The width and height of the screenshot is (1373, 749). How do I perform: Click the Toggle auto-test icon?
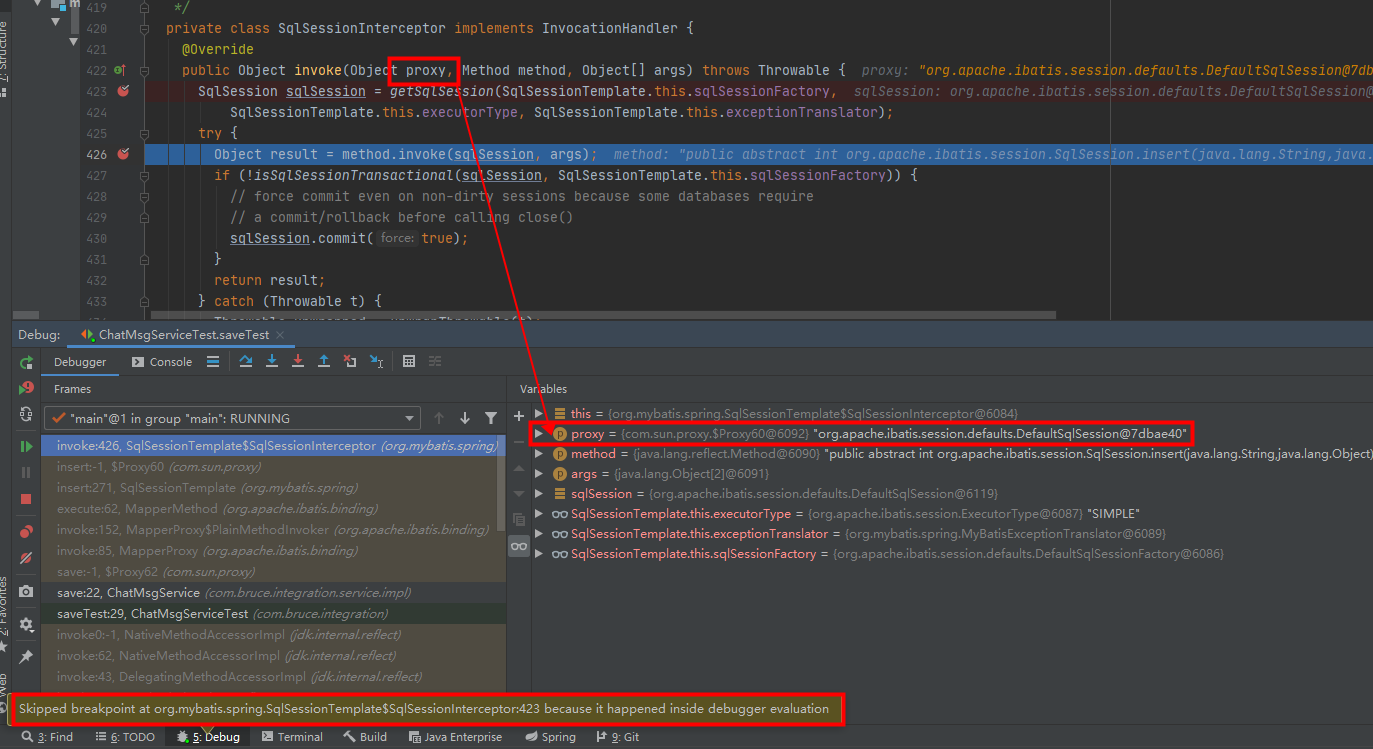click(26, 414)
